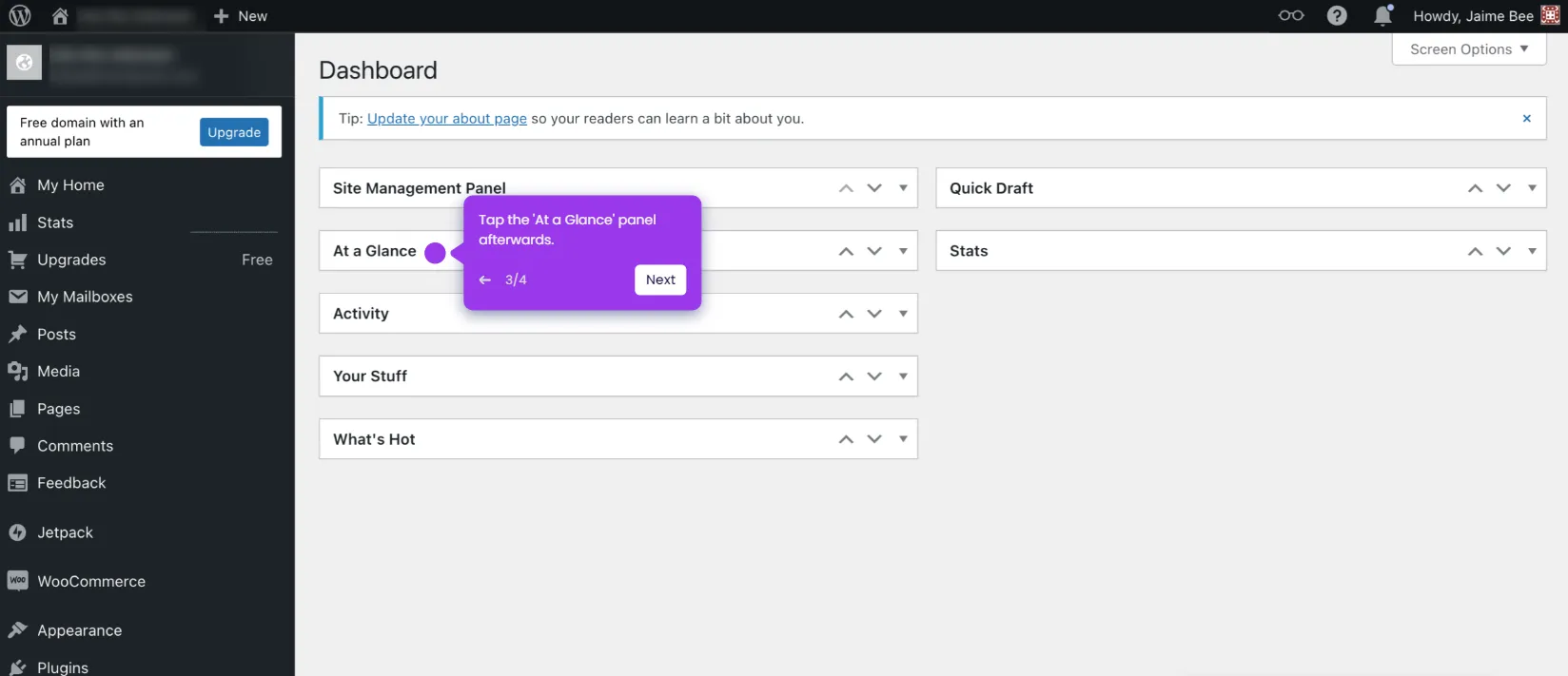Screen dimensions: 1568x676
Task: Move Your Stuff panel up
Action: click(846, 377)
